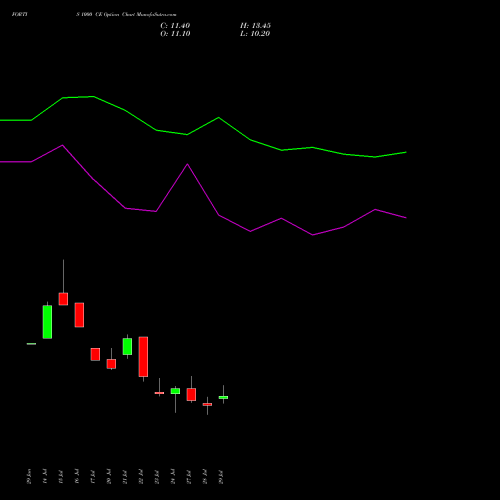Click the close value C: 11.40
The height and width of the screenshot is (500, 500).
(x=175, y=26)
